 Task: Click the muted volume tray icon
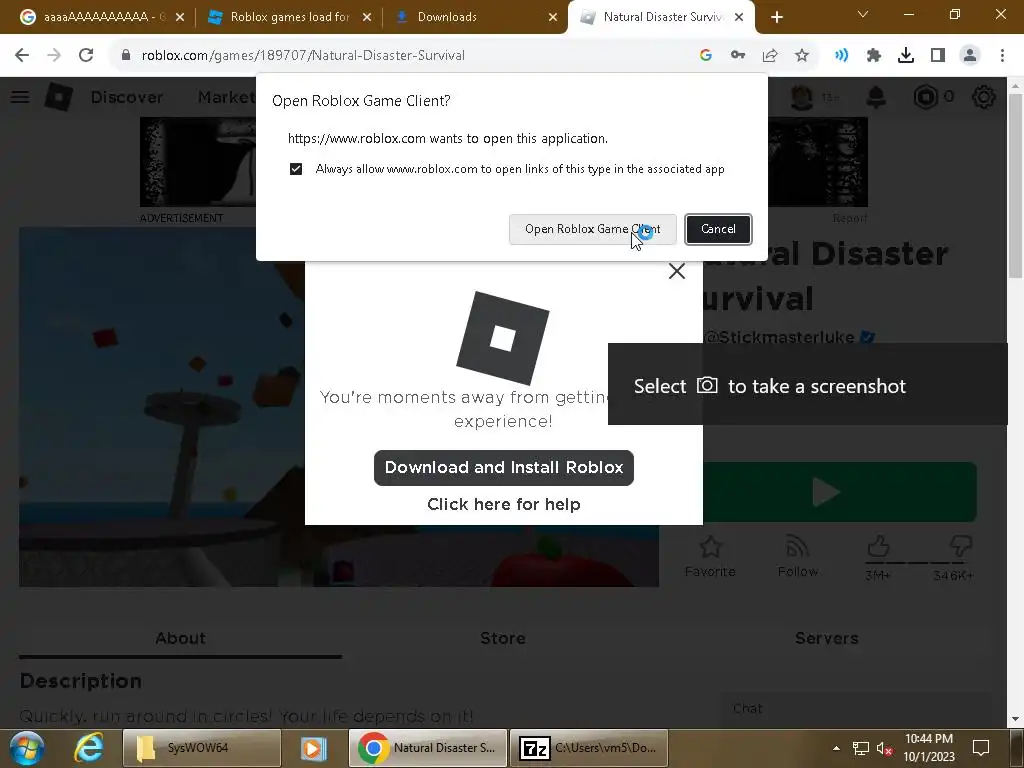885,748
